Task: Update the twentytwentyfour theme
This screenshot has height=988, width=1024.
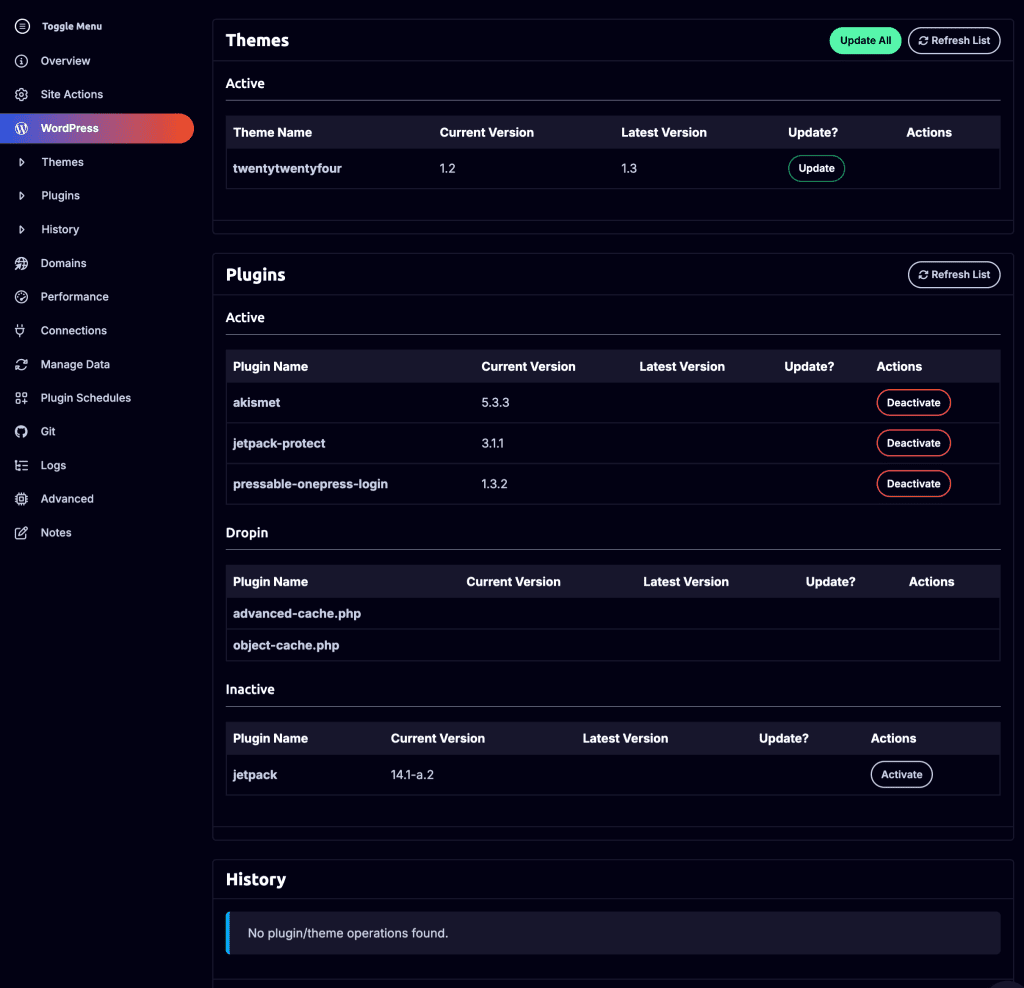Action: click(x=816, y=168)
